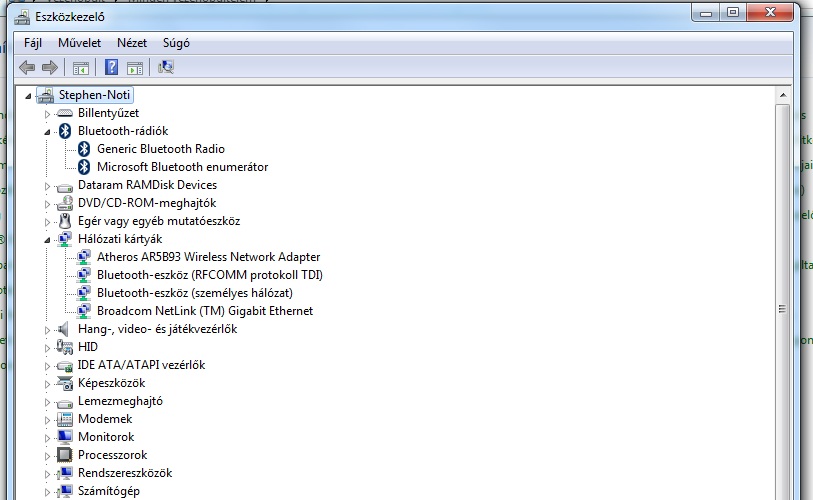Collapse the Bluetooth-rádiók category
The width and height of the screenshot is (813, 500).
[x=47, y=132]
